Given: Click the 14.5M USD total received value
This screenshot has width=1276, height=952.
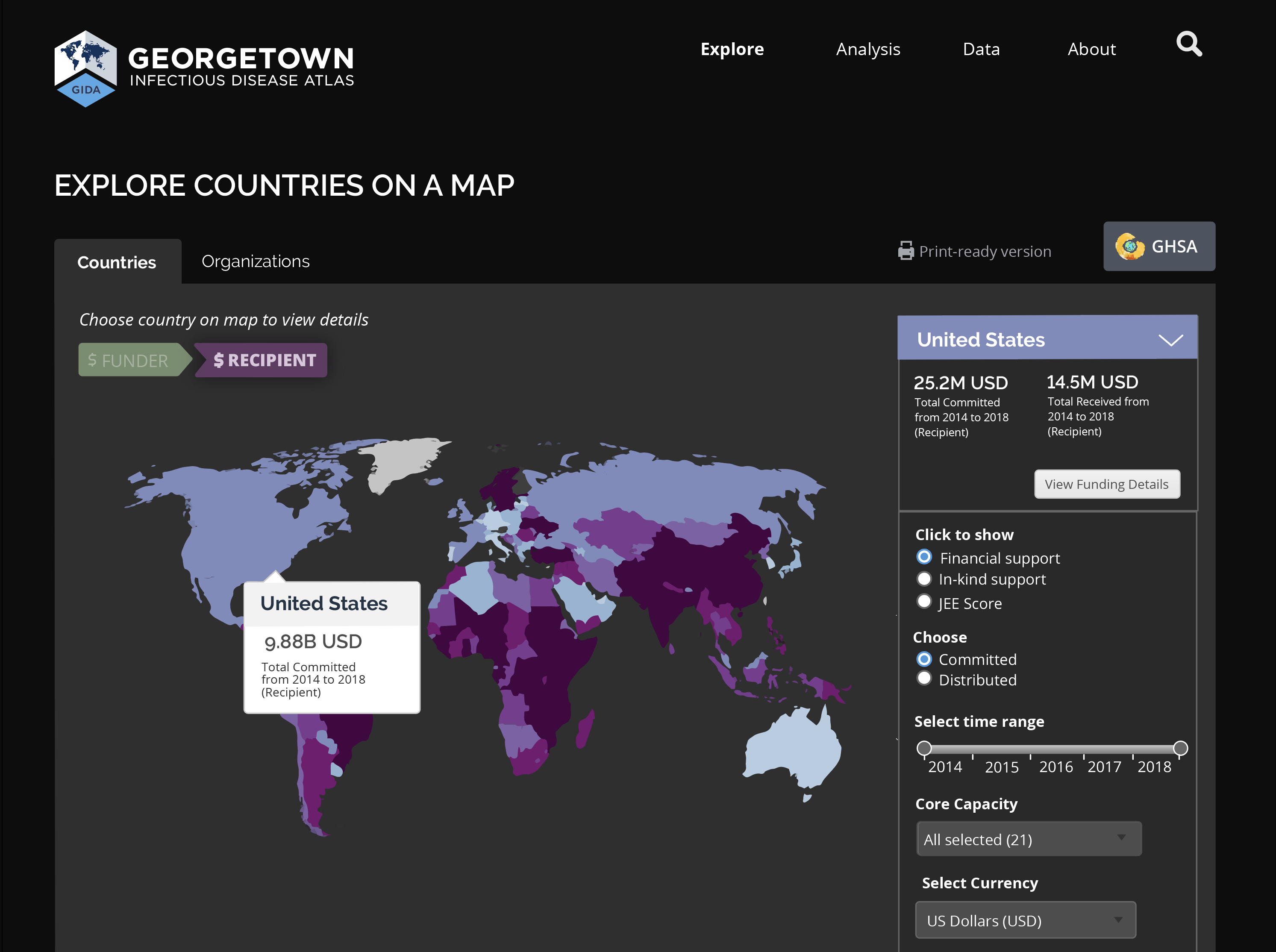Looking at the screenshot, I should [1092, 382].
